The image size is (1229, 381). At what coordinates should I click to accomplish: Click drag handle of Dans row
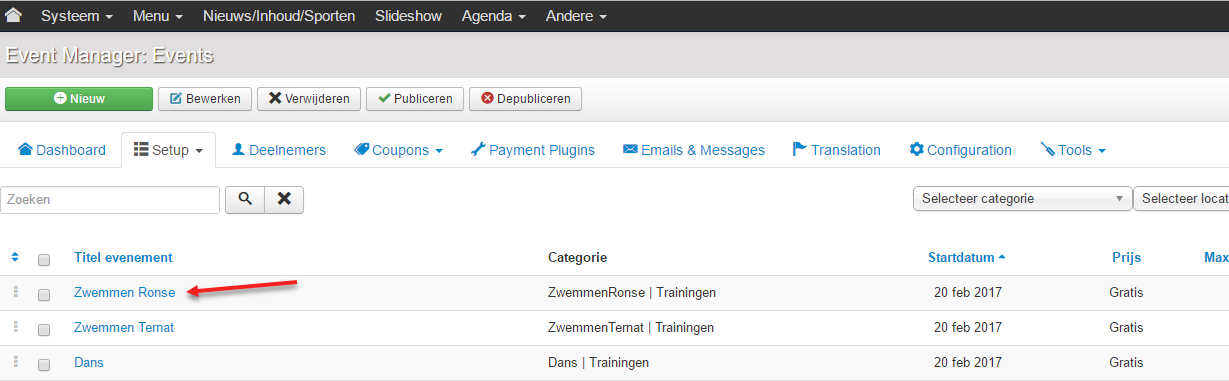click(x=15, y=362)
